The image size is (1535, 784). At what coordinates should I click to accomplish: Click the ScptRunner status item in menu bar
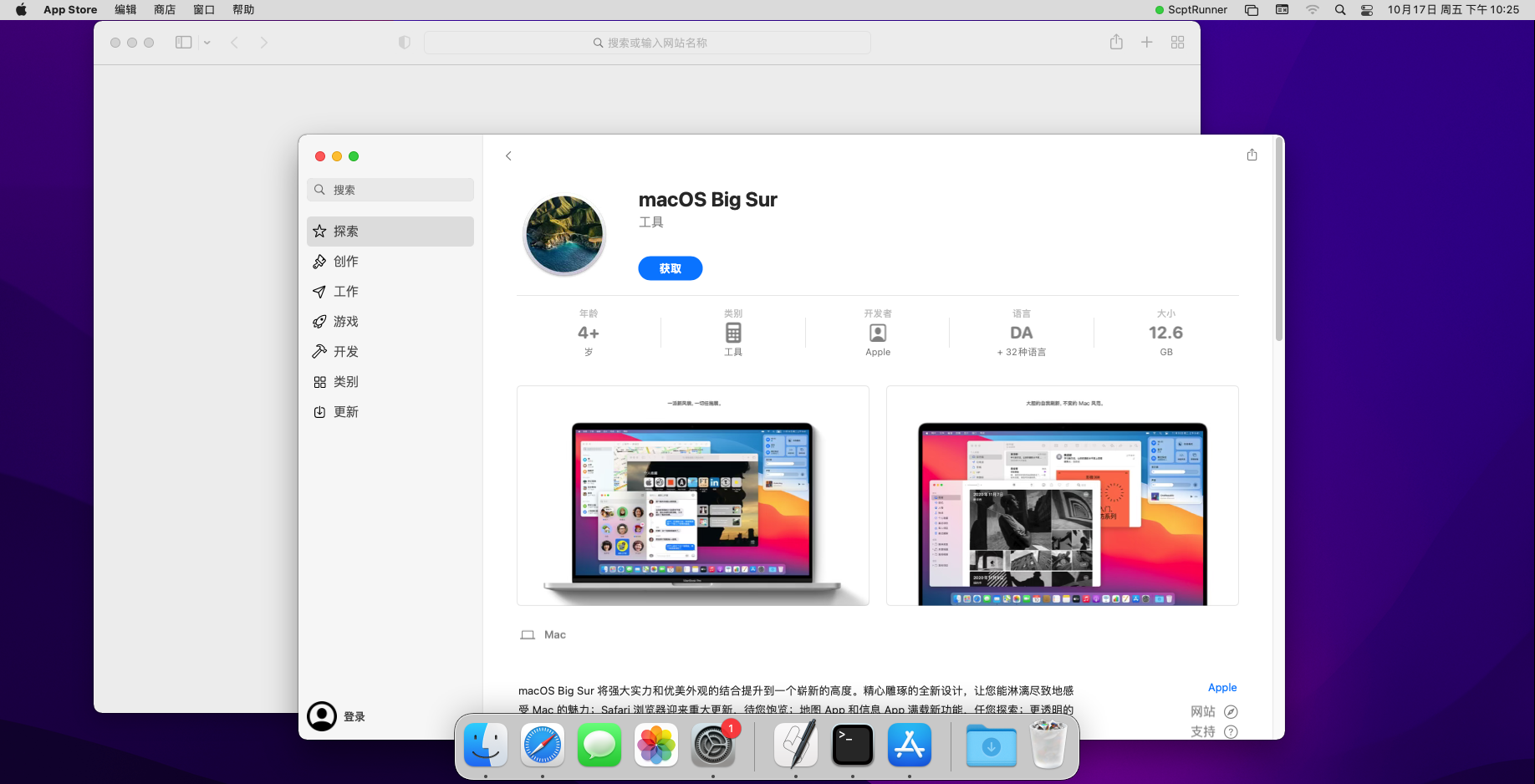[1191, 10]
